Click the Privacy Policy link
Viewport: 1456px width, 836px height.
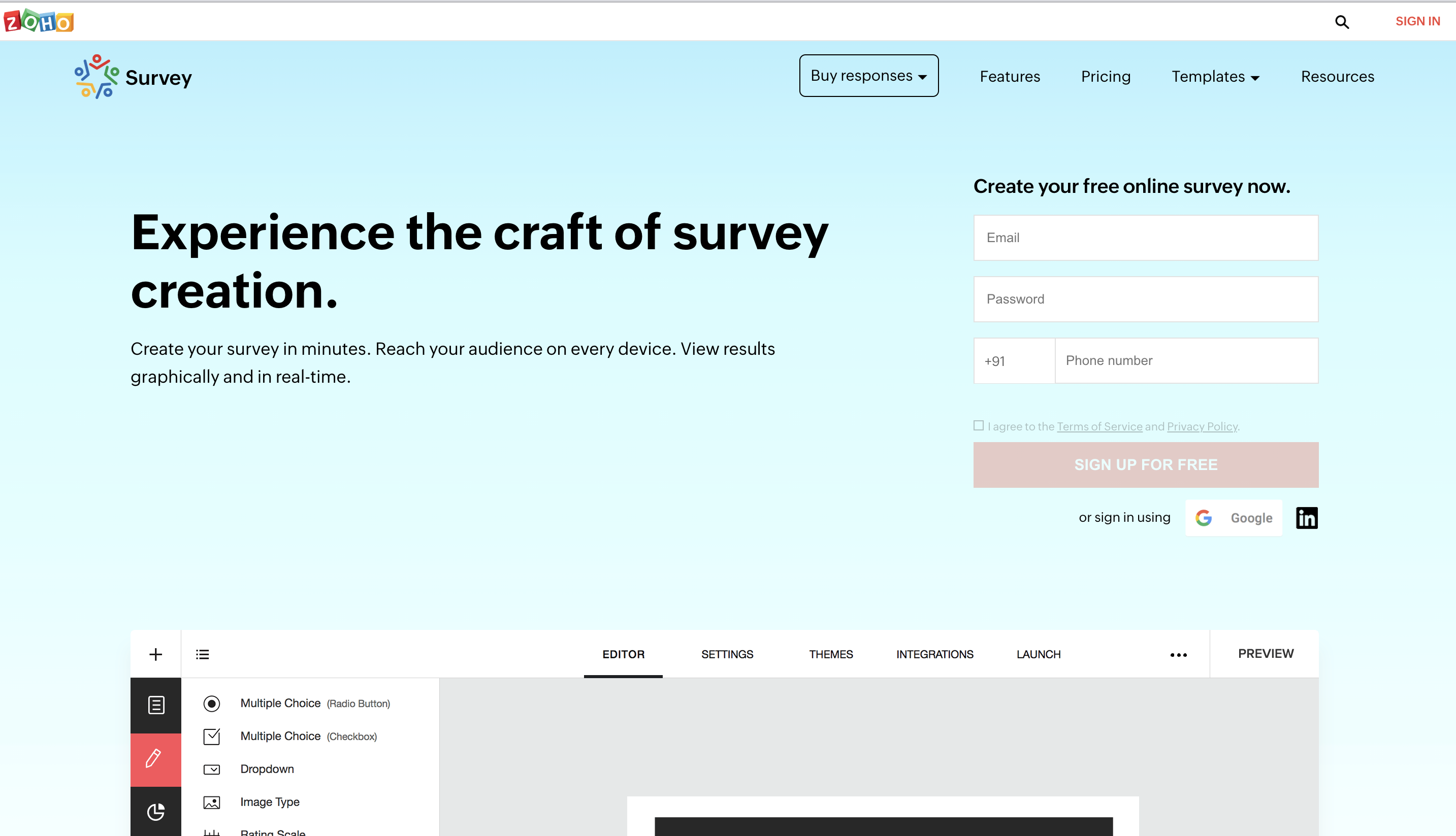1202,427
